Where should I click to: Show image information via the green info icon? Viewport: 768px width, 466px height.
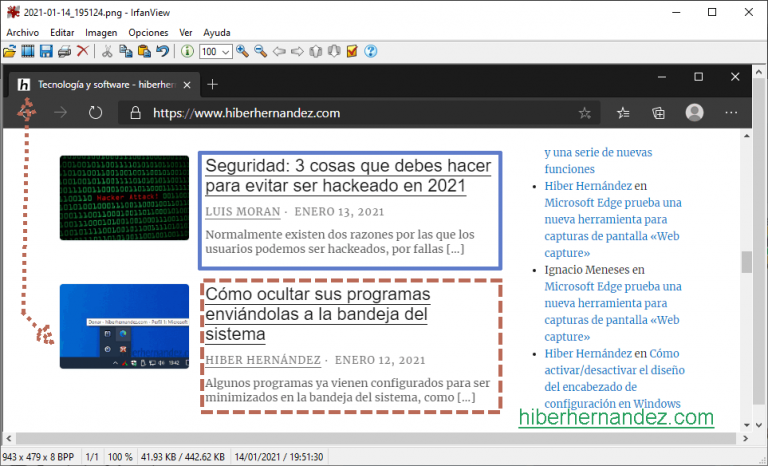(188, 51)
